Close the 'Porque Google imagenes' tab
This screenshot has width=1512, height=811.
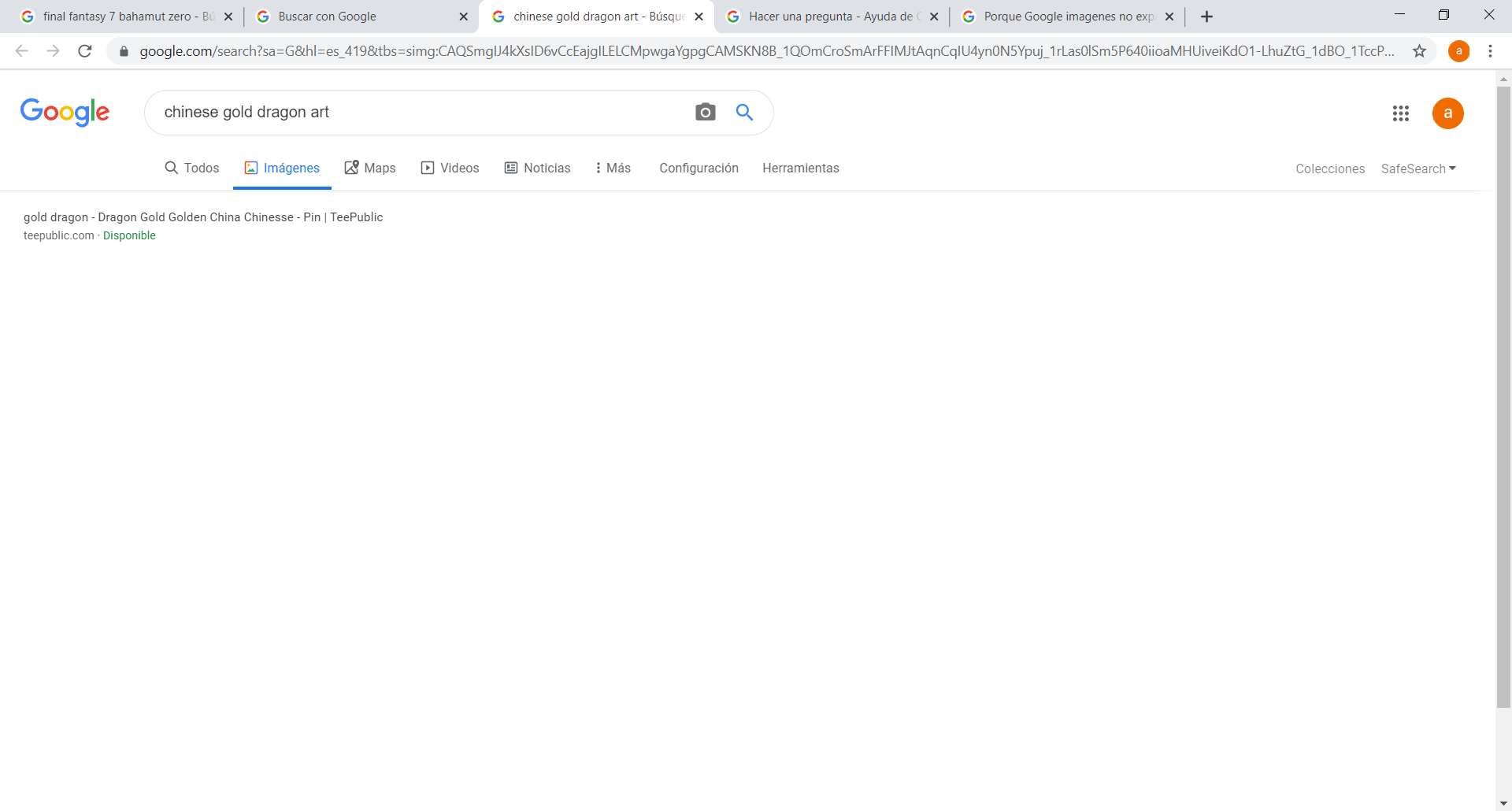click(x=1169, y=17)
